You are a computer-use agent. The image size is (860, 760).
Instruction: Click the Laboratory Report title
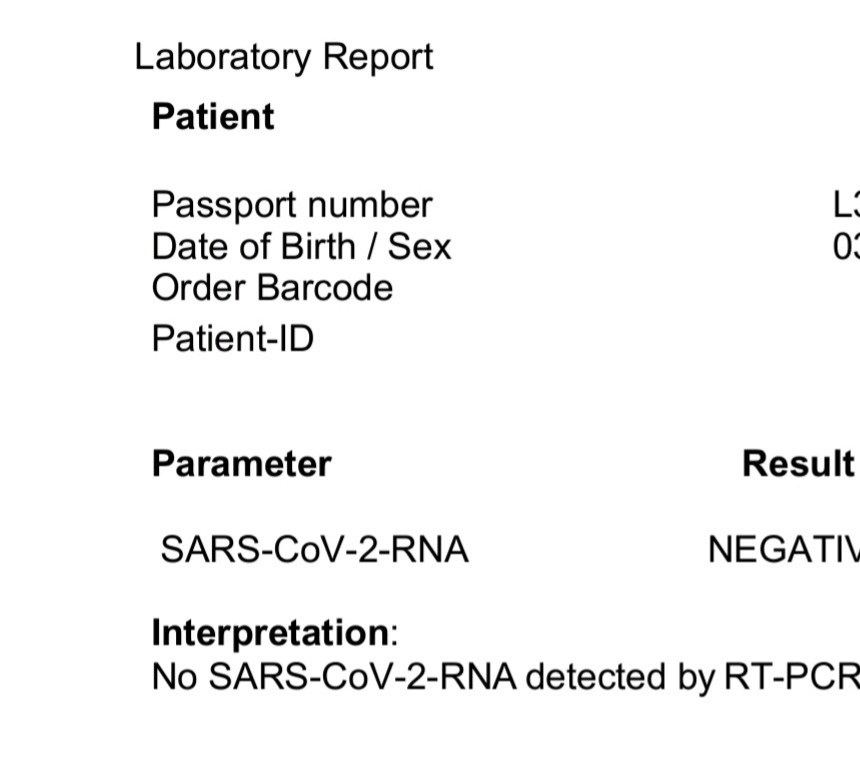point(284,57)
